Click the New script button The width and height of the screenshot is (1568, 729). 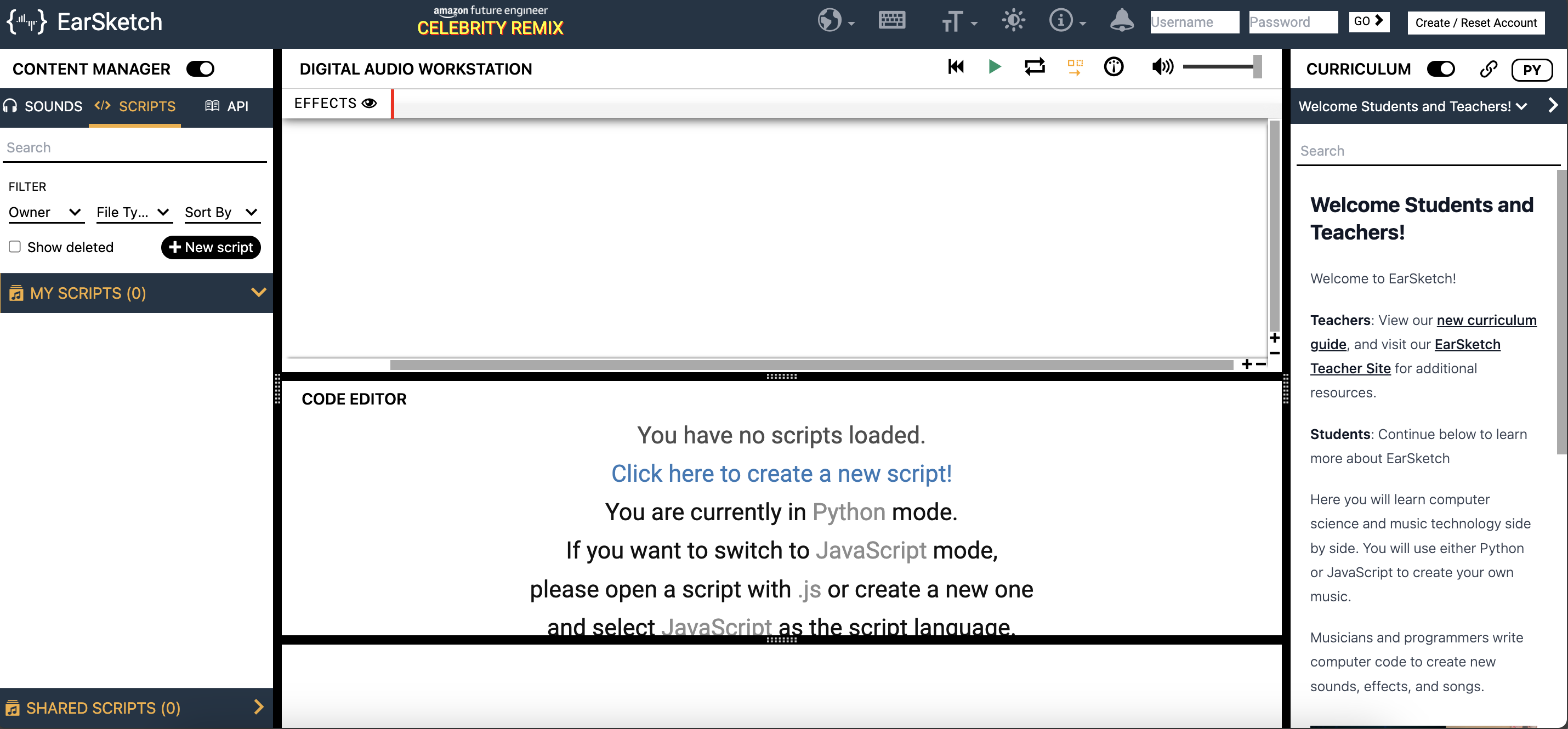point(211,247)
